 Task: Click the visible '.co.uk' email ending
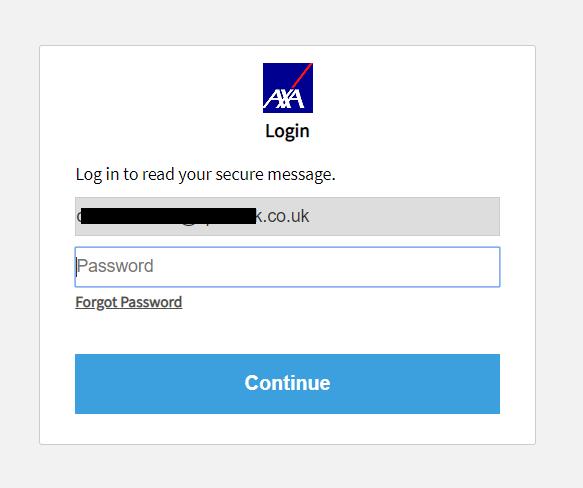[x=284, y=216]
